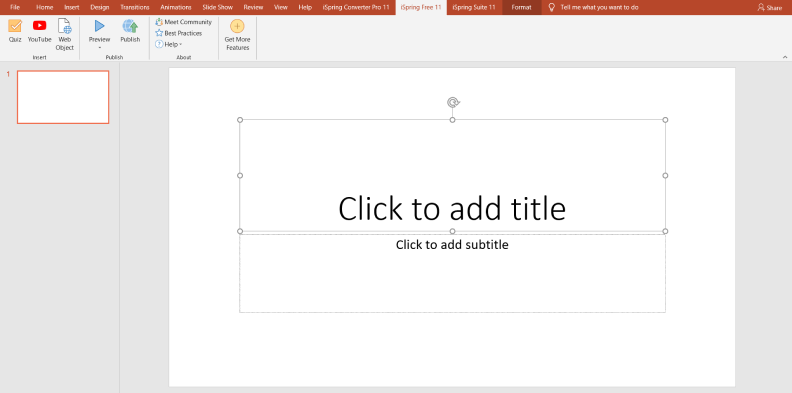The image size is (792, 393).
Task: Click Tell me what you want to do
Action: pos(599,8)
